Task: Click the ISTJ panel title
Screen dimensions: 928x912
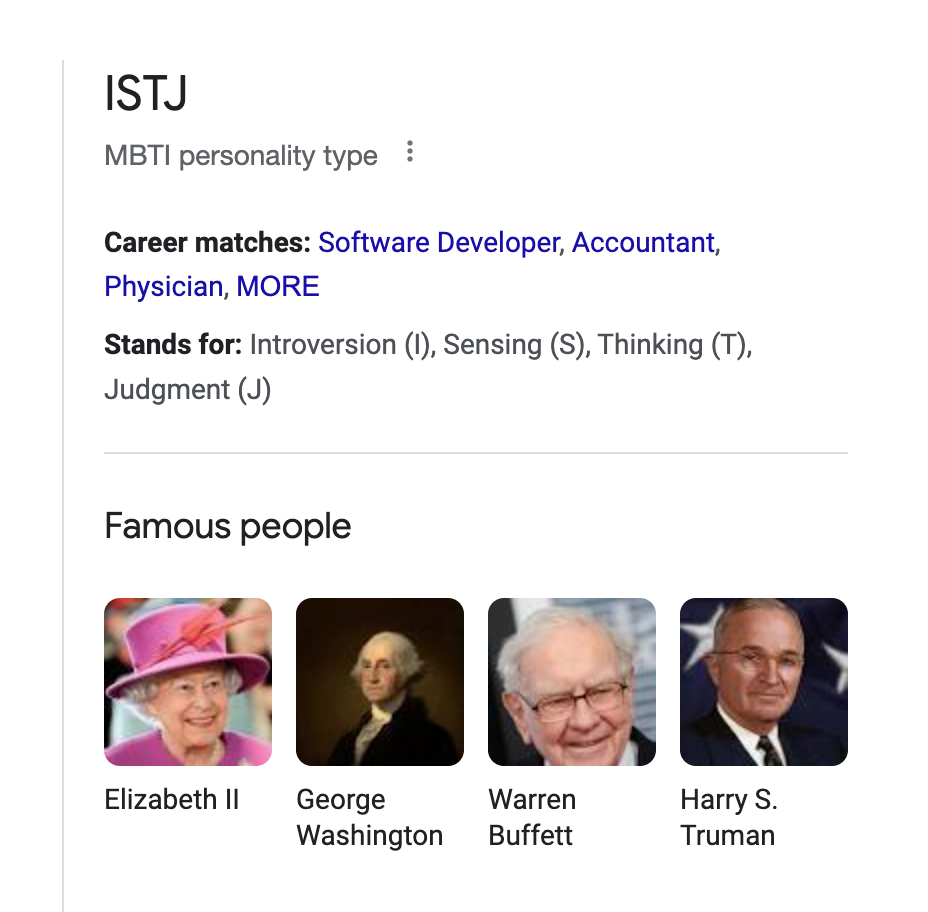Action: pyautogui.click(x=146, y=93)
